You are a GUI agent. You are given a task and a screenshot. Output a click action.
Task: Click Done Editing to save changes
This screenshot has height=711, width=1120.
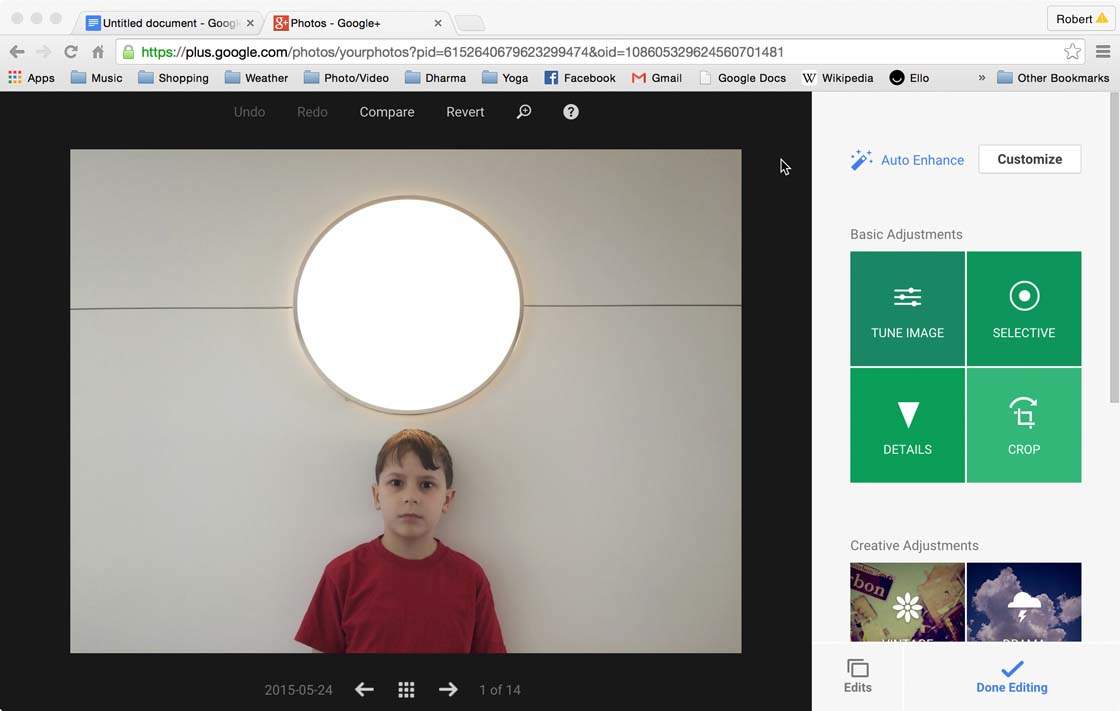point(1011,676)
